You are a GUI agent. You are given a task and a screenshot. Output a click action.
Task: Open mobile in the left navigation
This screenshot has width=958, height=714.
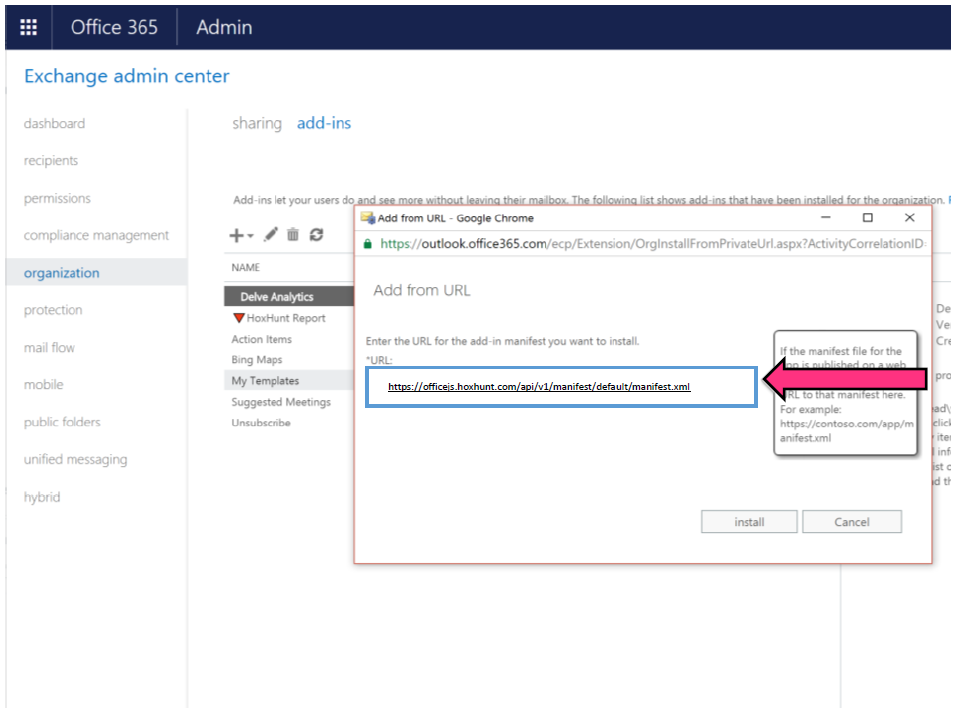[x=43, y=385]
